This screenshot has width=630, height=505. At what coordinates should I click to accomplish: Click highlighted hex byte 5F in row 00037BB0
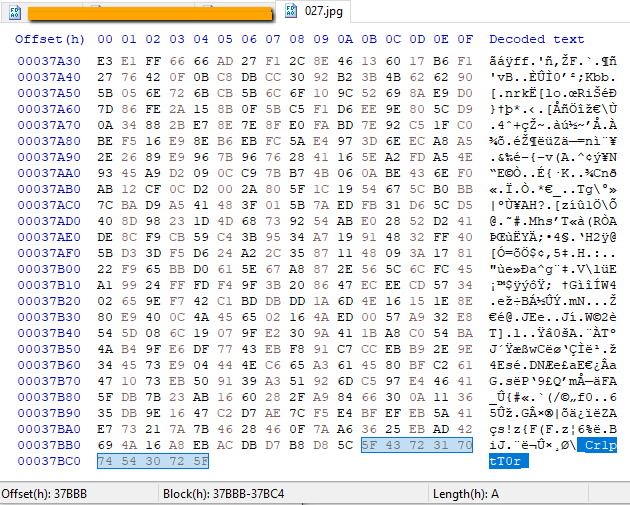tap(369, 445)
